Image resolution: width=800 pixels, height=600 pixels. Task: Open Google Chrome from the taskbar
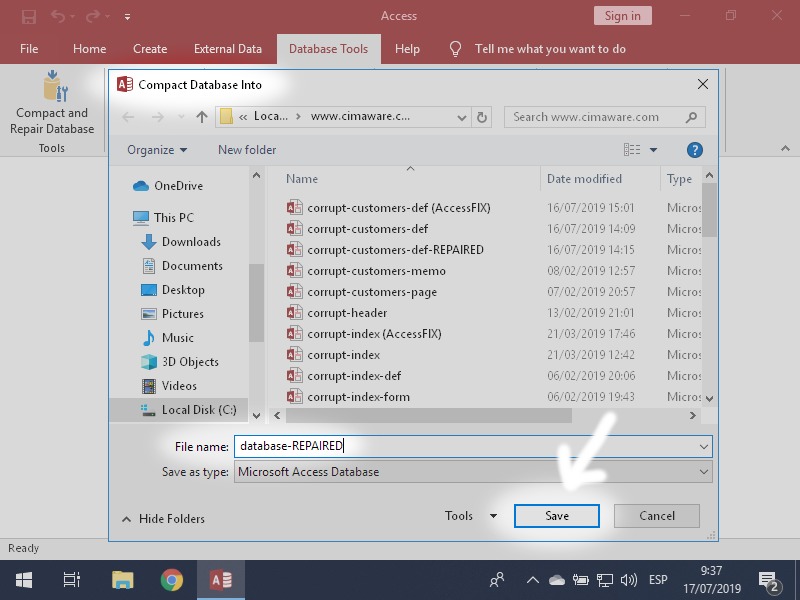tap(171, 580)
